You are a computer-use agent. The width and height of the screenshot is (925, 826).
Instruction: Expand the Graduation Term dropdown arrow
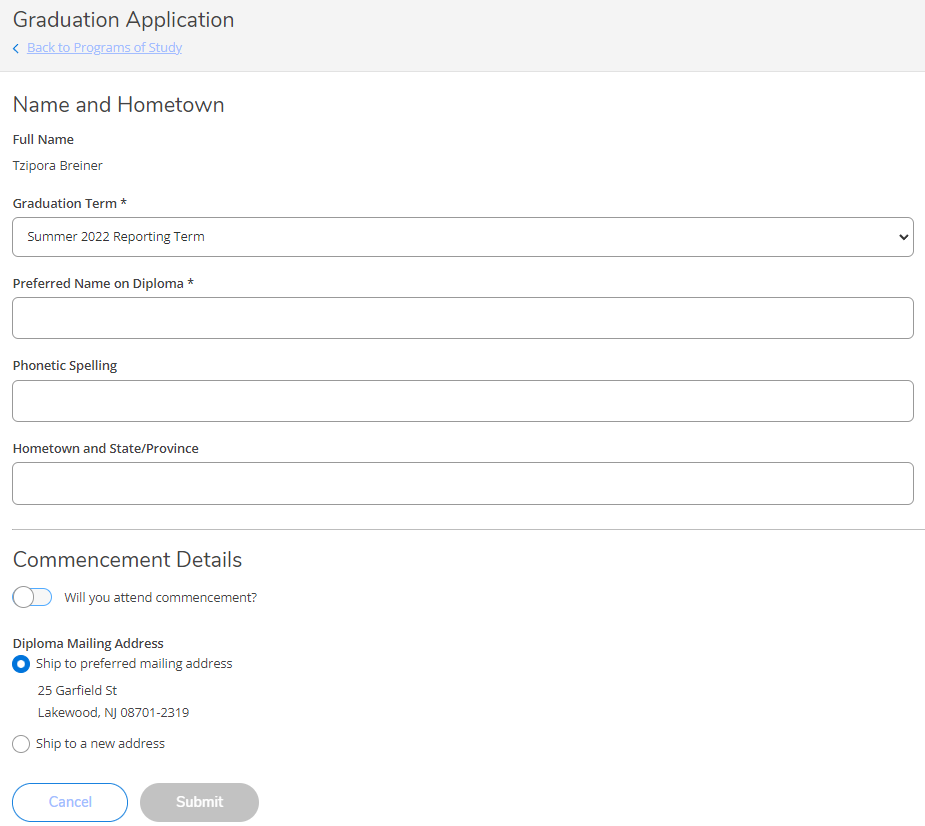click(x=903, y=237)
